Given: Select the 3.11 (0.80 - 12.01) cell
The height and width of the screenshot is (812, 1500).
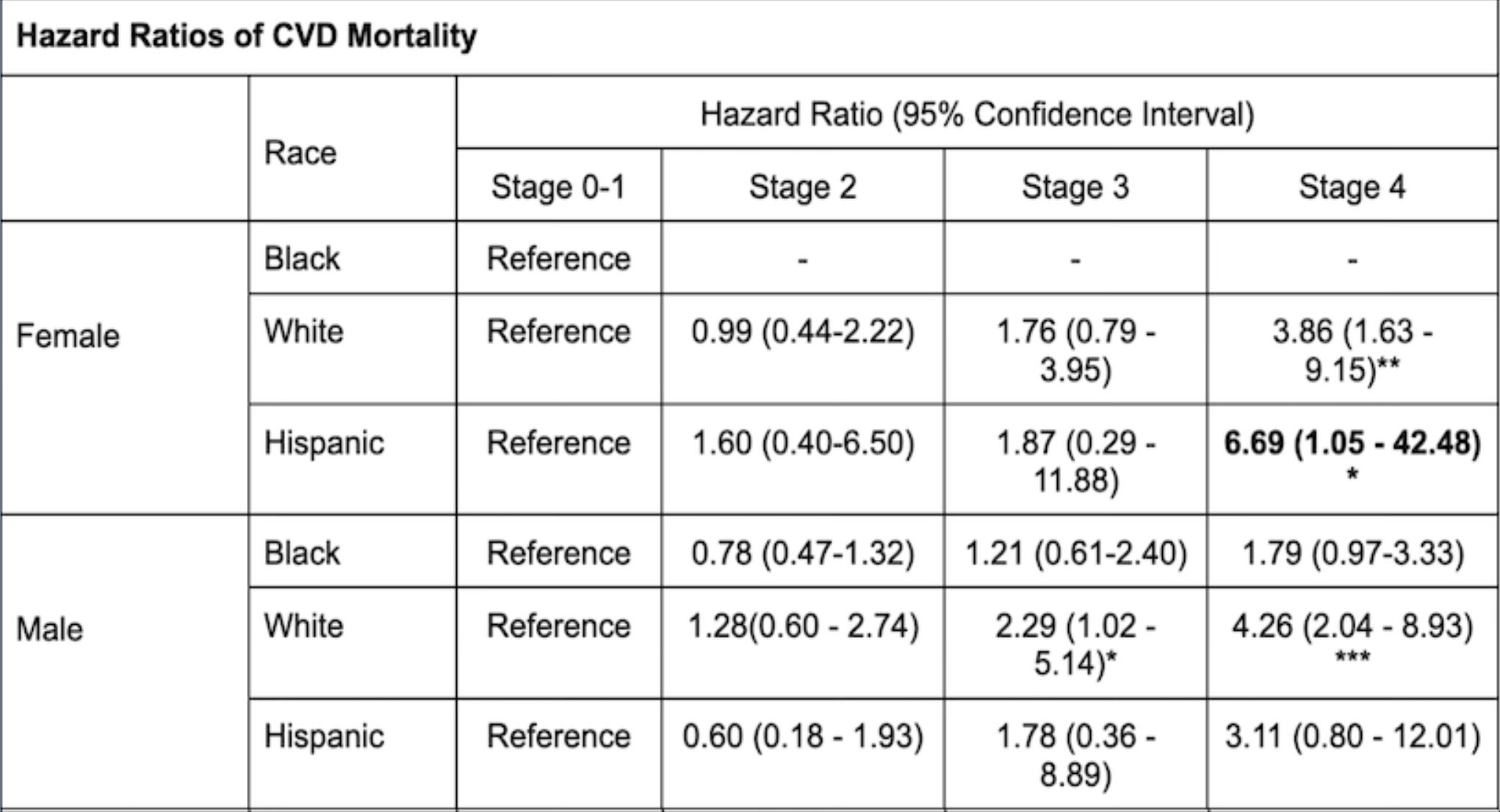Looking at the screenshot, I should tap(1352, 736).
